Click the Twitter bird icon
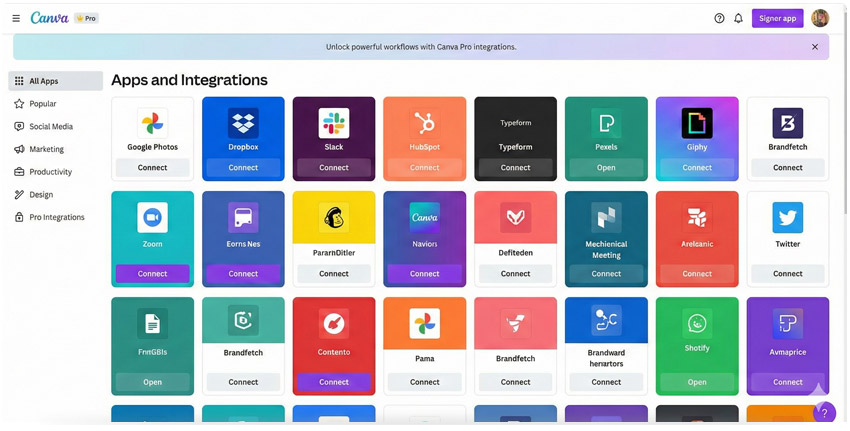850x431 pixels. tap(788, 217)
